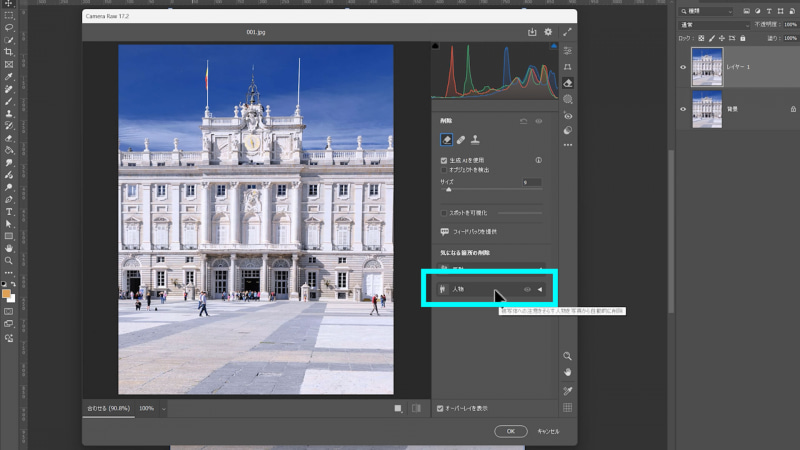Screen dimensions: 800x450
Task: Click the save image icon in Camera Raw
Action: [532, 32]
